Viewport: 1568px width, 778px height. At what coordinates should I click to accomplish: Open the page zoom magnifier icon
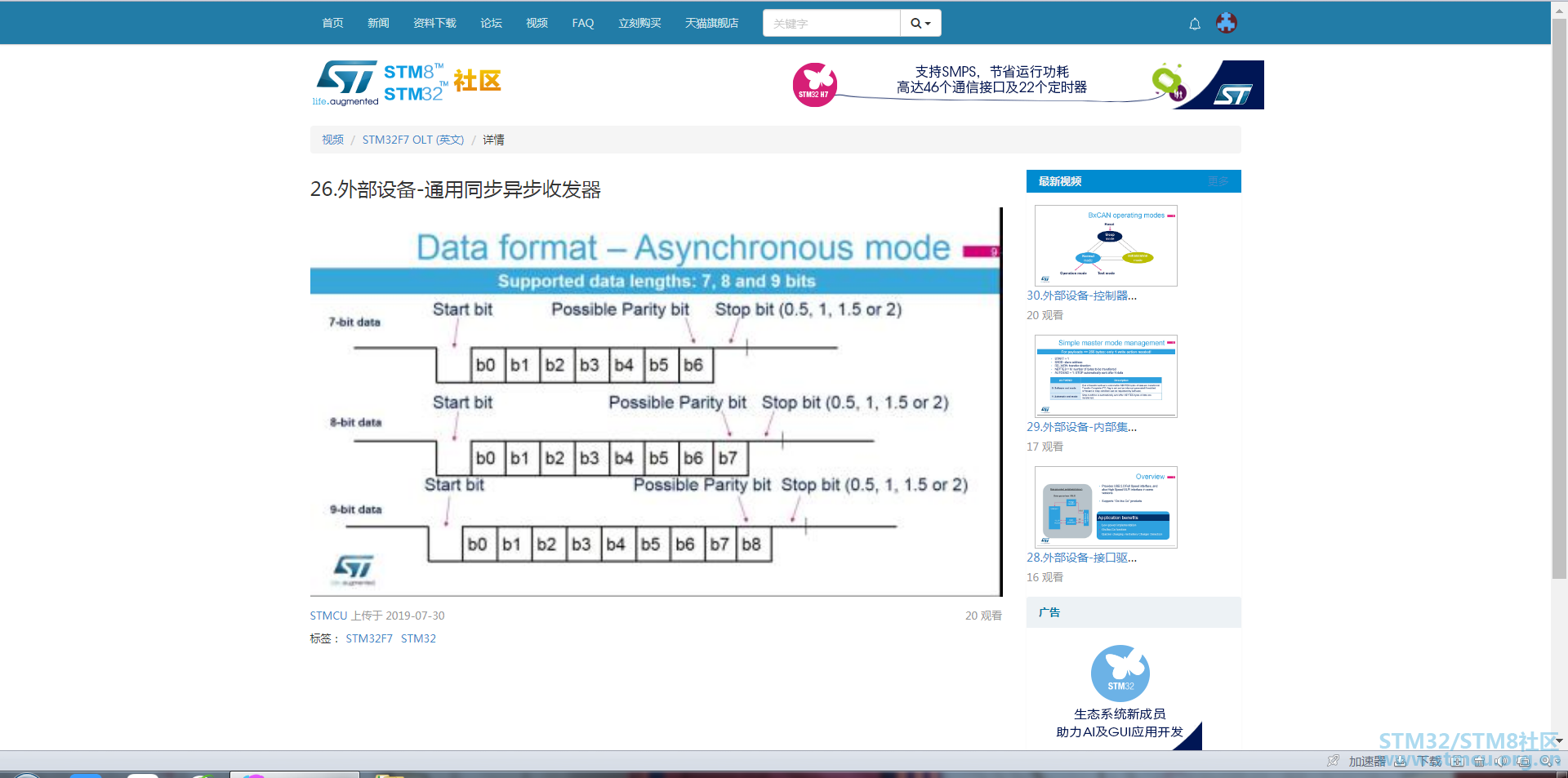1544,761
